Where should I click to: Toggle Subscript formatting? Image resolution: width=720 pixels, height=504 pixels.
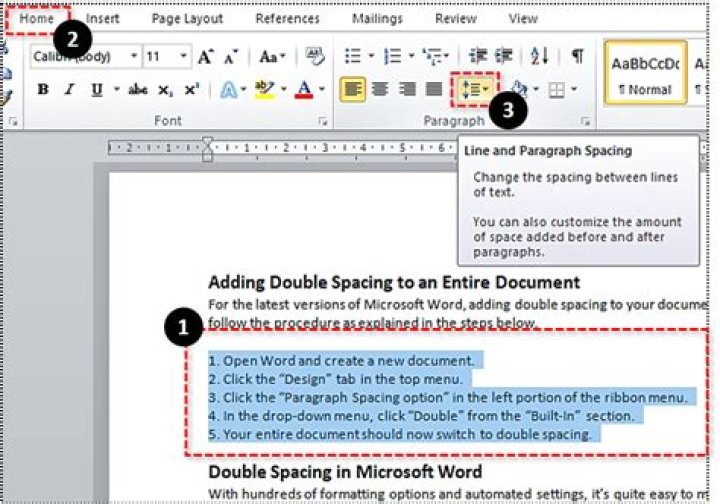click(x=165, y=90)
